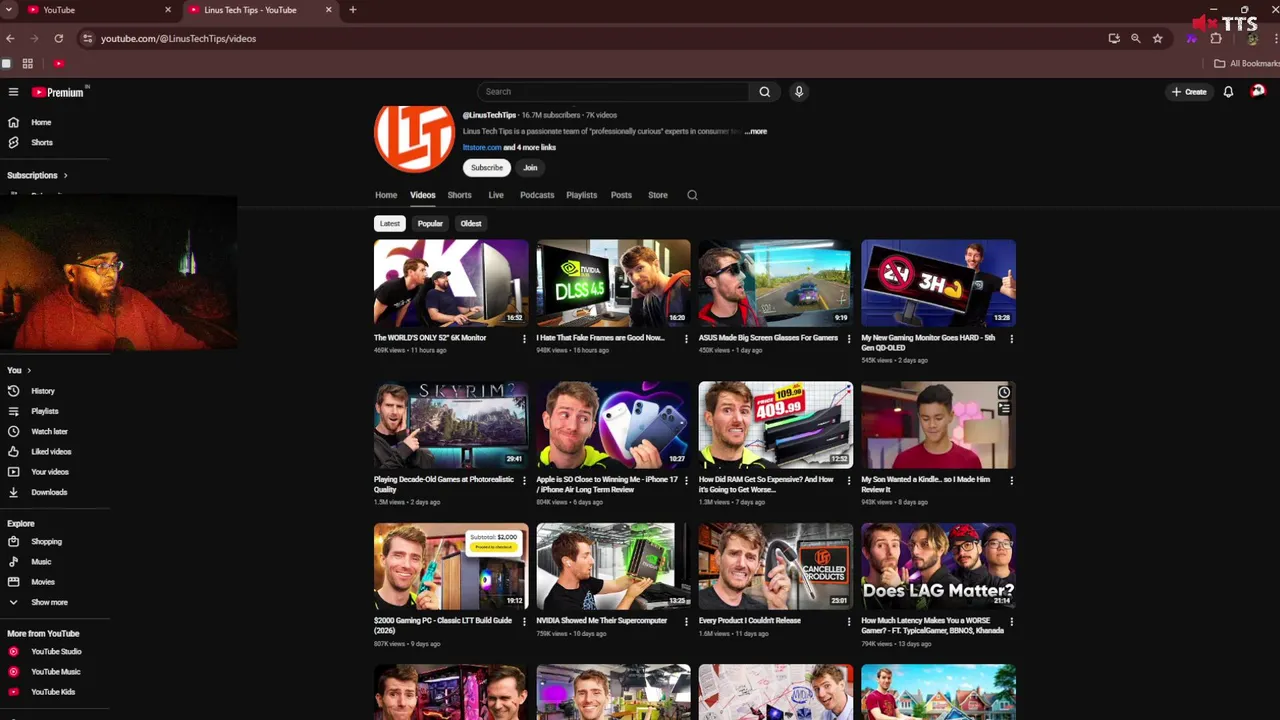
Task: Open All Bookmarks folder
Action: pyautogui.click(x=1246, y=64)
